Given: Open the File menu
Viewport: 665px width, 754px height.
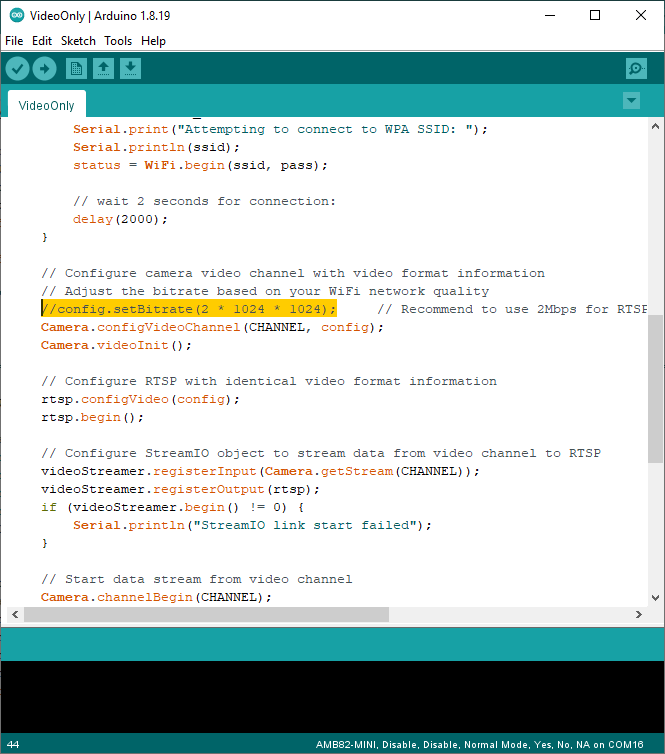Looking at the screenshot, I should coord(14,41).
